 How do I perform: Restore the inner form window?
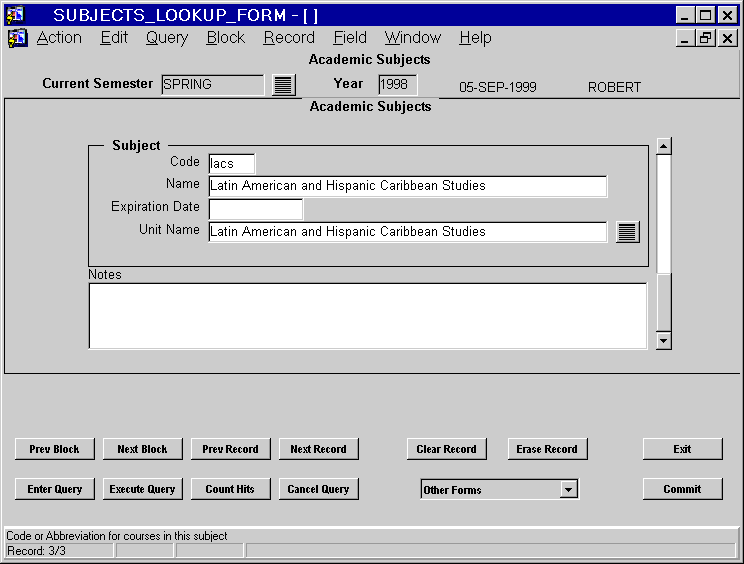click(705, 38)
